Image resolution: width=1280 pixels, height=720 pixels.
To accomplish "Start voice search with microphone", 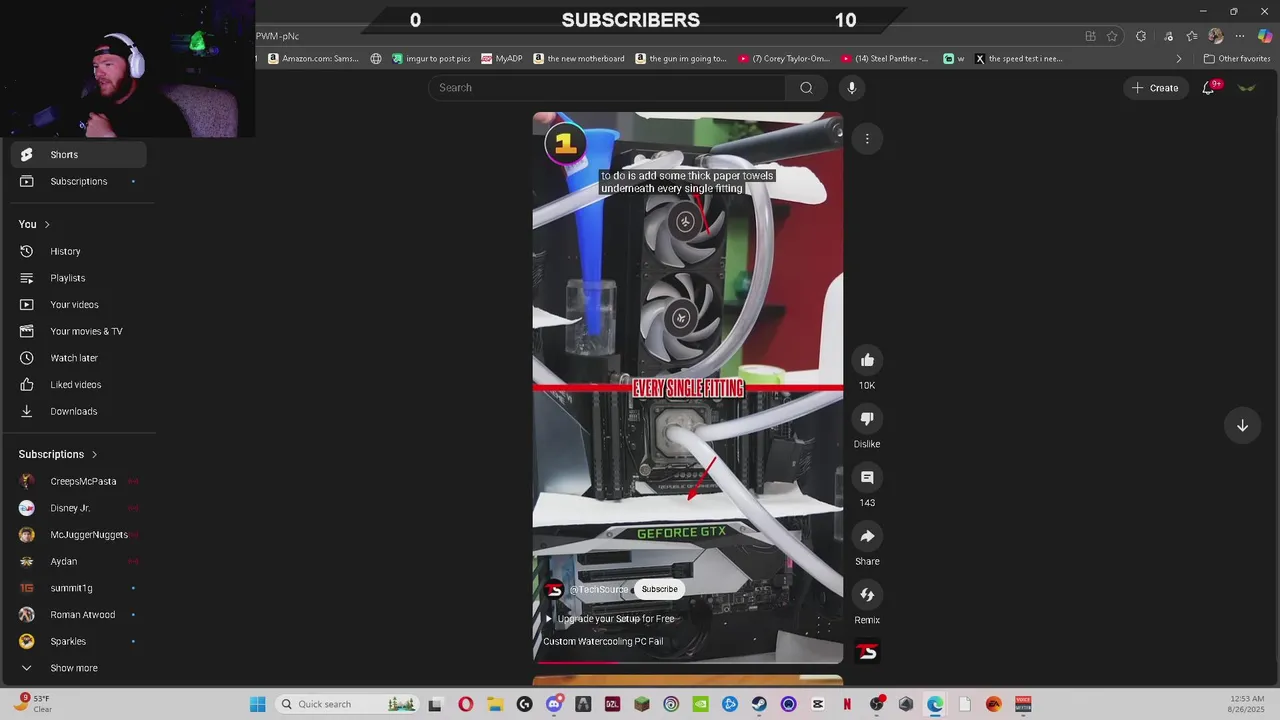I will click(852, 88).
